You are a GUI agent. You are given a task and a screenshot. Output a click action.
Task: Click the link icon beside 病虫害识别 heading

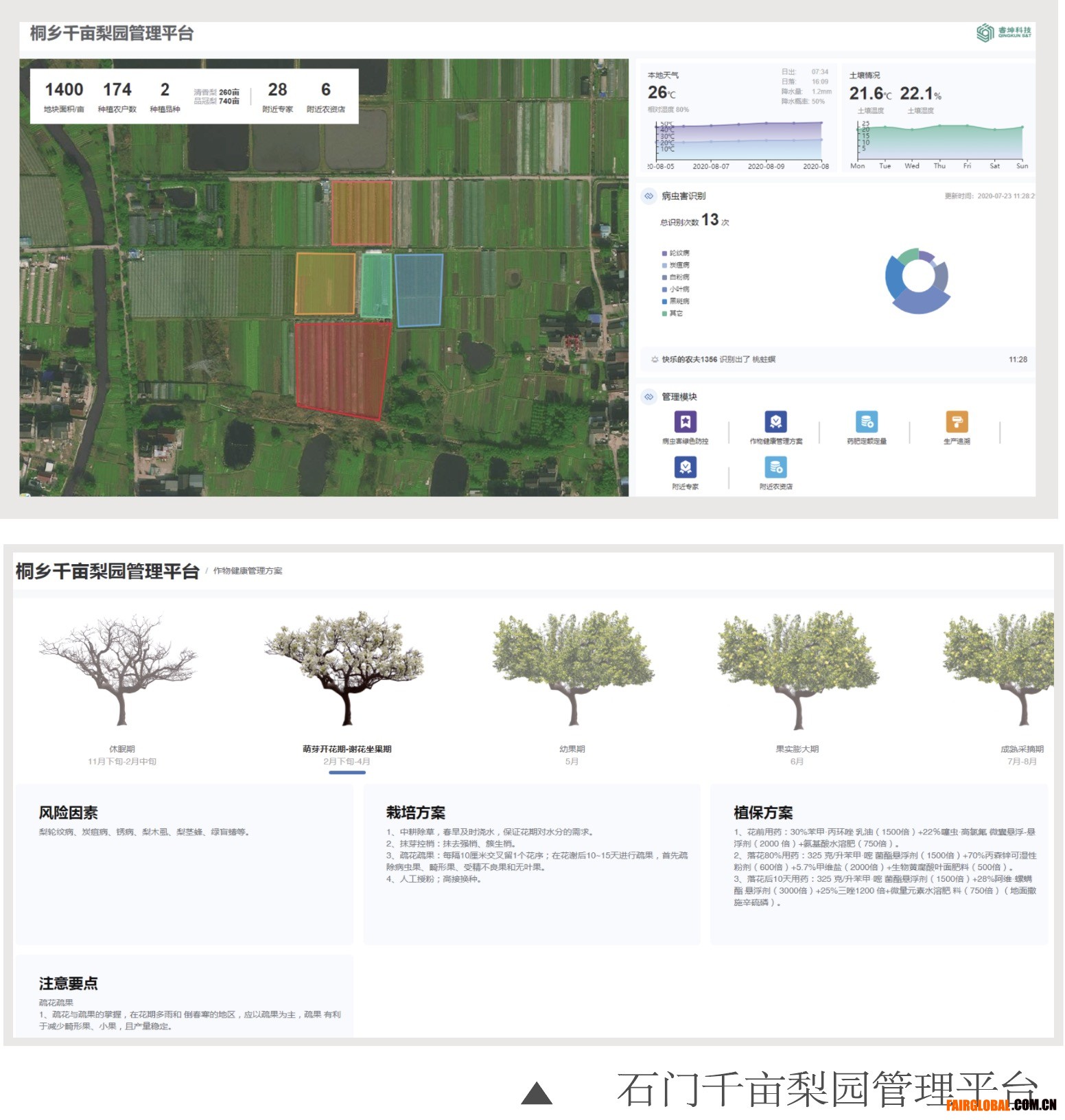[x=648, y=196]
